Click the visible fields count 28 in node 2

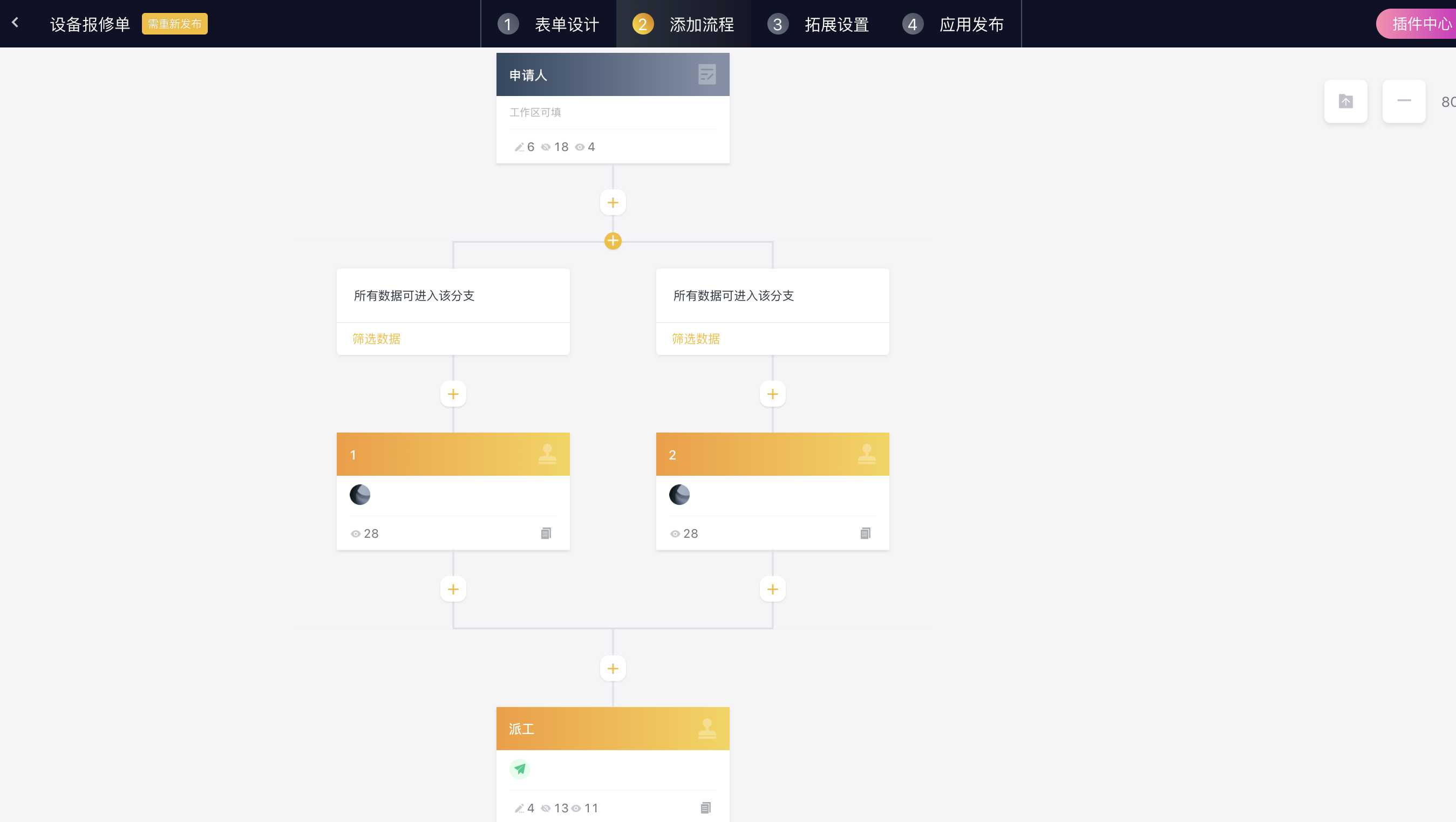coord(684,533)
